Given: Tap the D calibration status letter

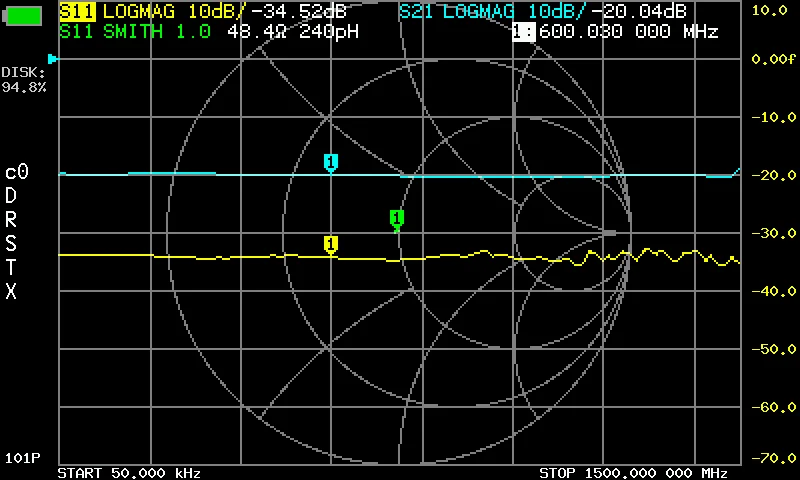Looking at the screenshot, I should point(11,196).
